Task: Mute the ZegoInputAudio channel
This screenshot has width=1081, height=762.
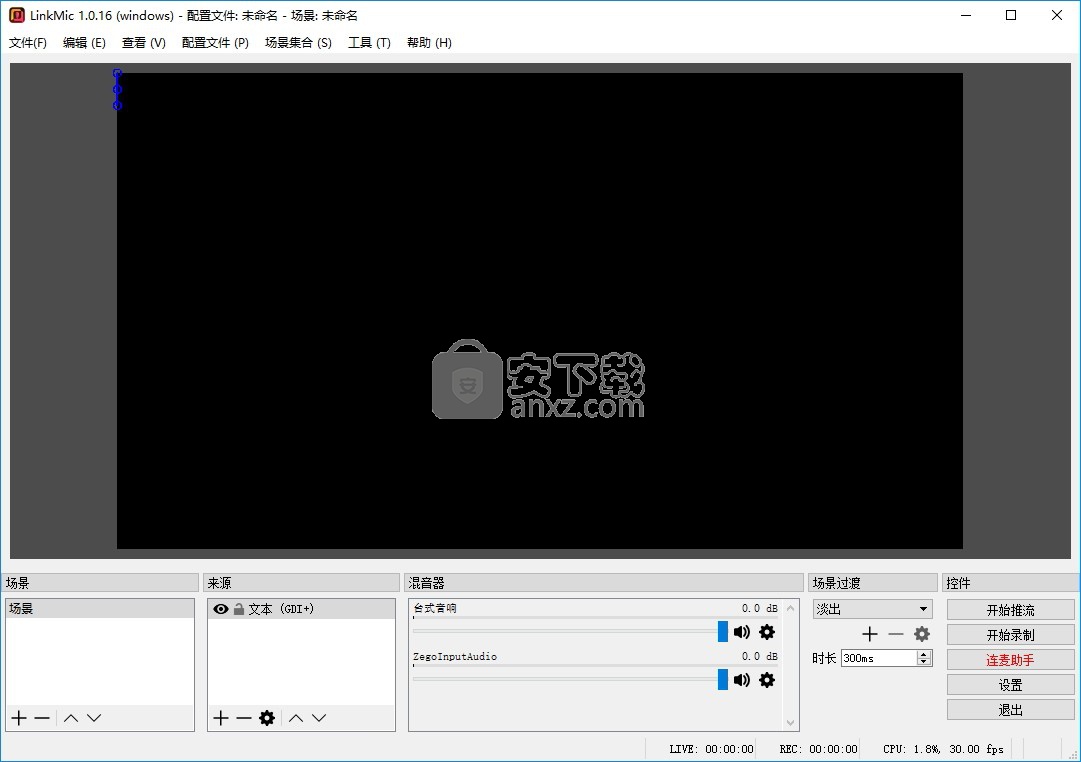Action: coord(742,680)
